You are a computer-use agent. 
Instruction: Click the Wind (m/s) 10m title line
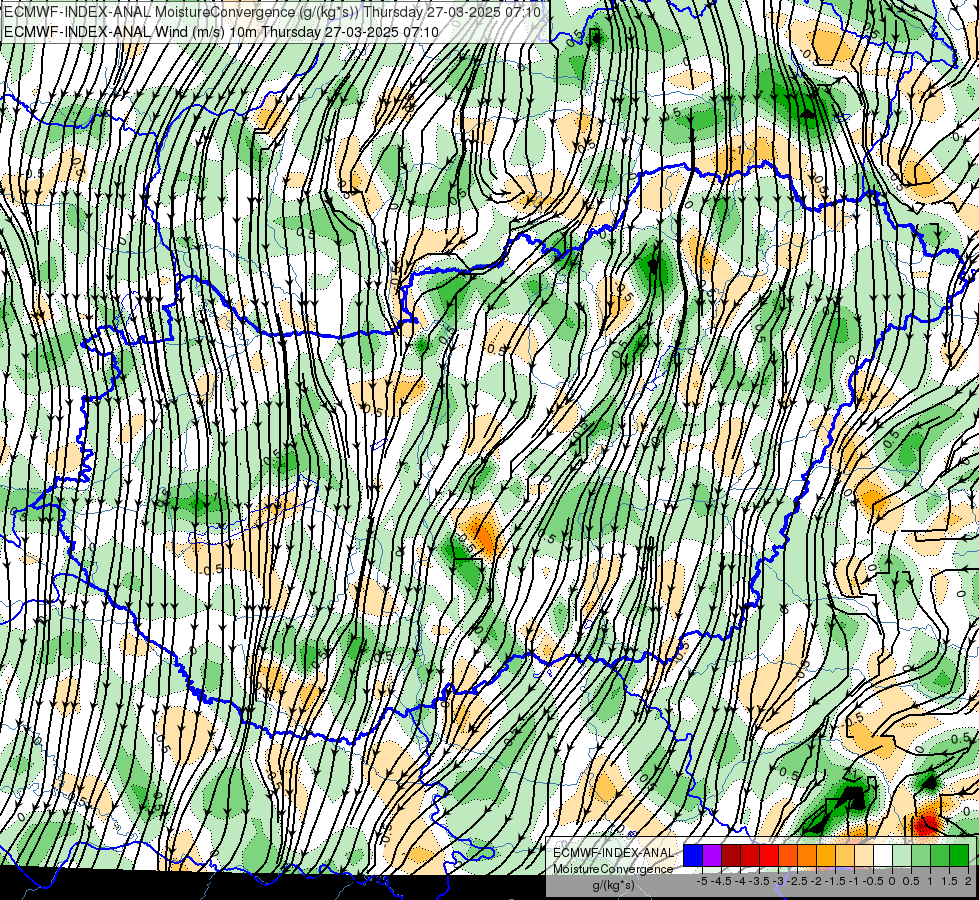pos(221,32)
